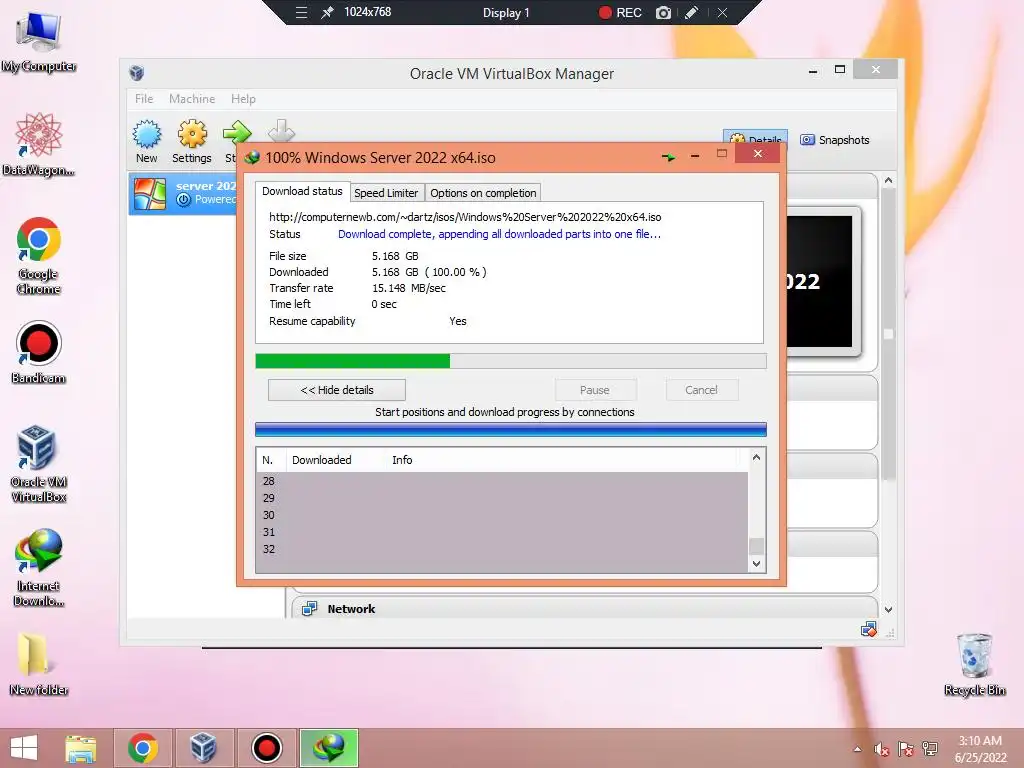Click the Info column header
The width and height of the screenshot is (1024, 768).
pyautogui.click(x=402, y=460)
